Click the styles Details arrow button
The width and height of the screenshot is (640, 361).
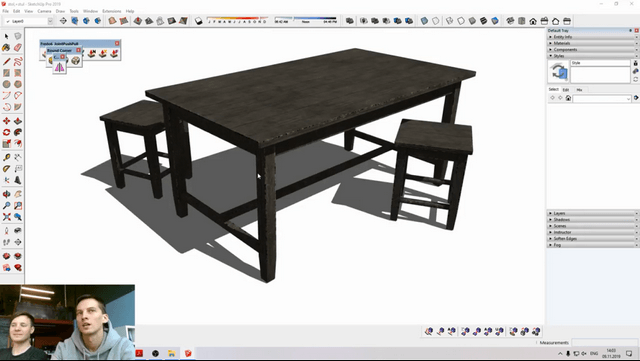click(636, 98)
